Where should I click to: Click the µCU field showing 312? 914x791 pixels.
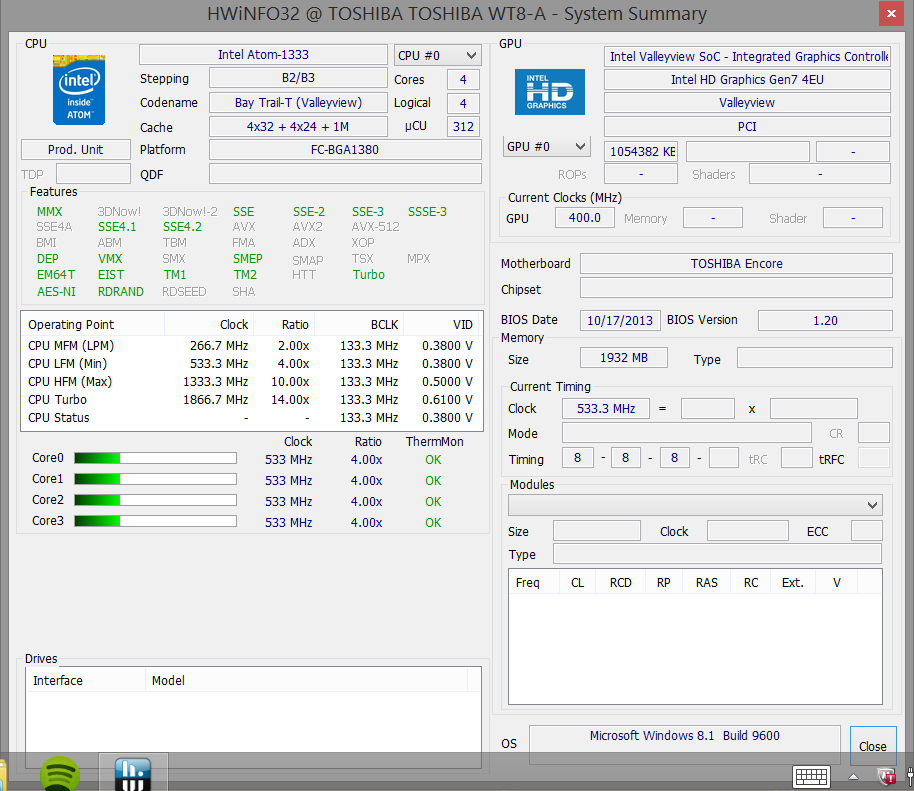tap(463, 126)
